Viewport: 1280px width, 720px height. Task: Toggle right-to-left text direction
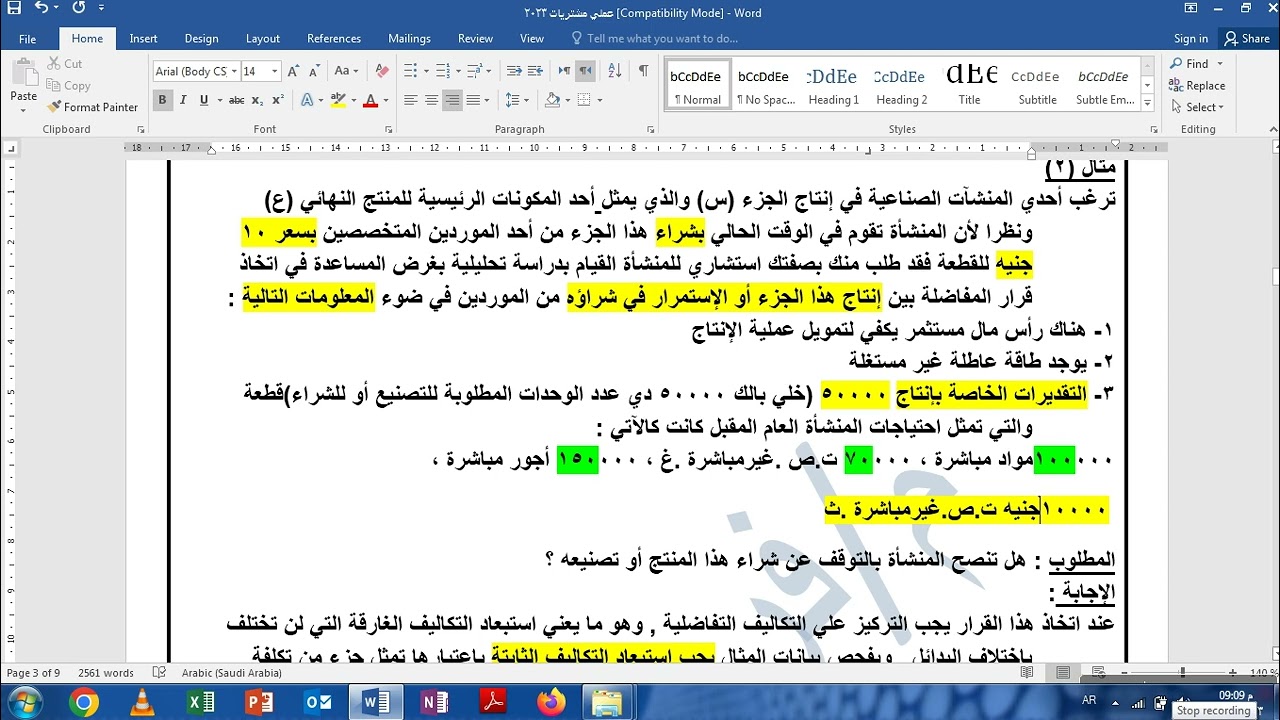point(586,71)
